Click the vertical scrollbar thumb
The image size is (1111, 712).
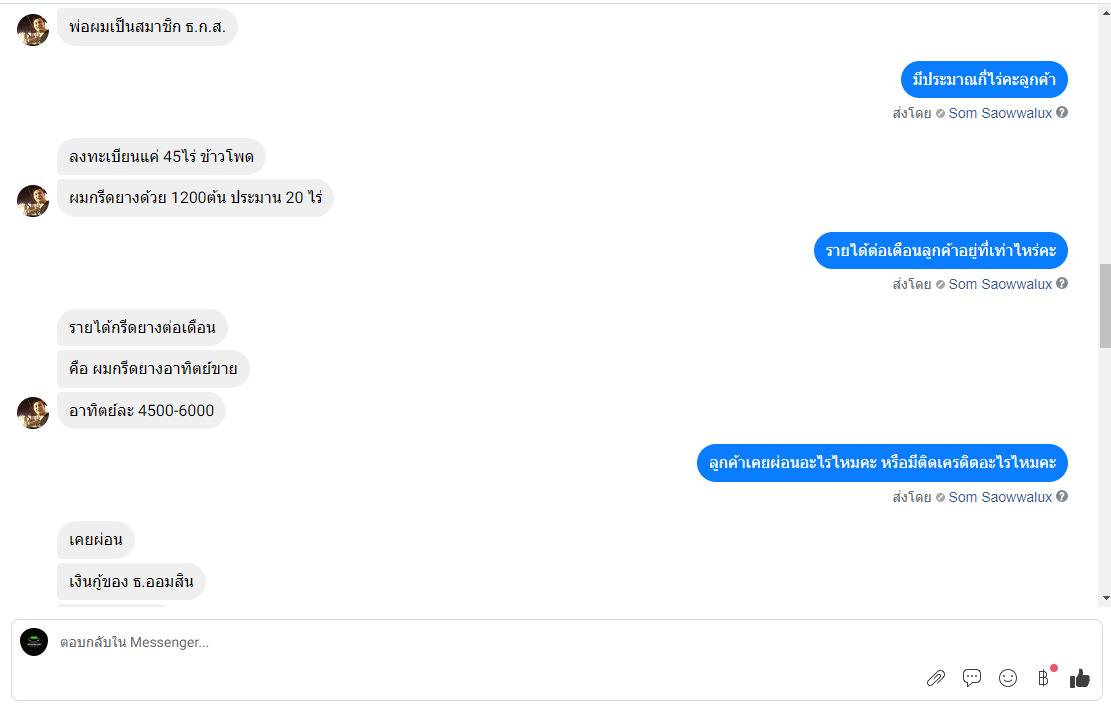tap(1105, 305)
